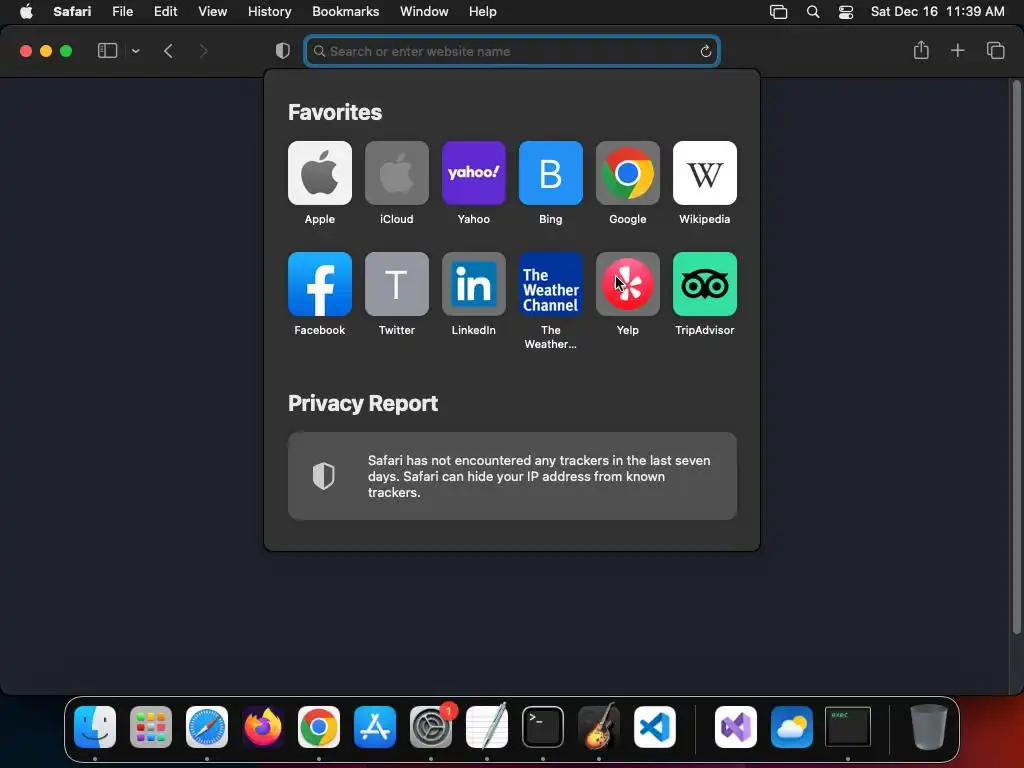
Task: Open the LinkedIn favorite
Action: [473, 284]
